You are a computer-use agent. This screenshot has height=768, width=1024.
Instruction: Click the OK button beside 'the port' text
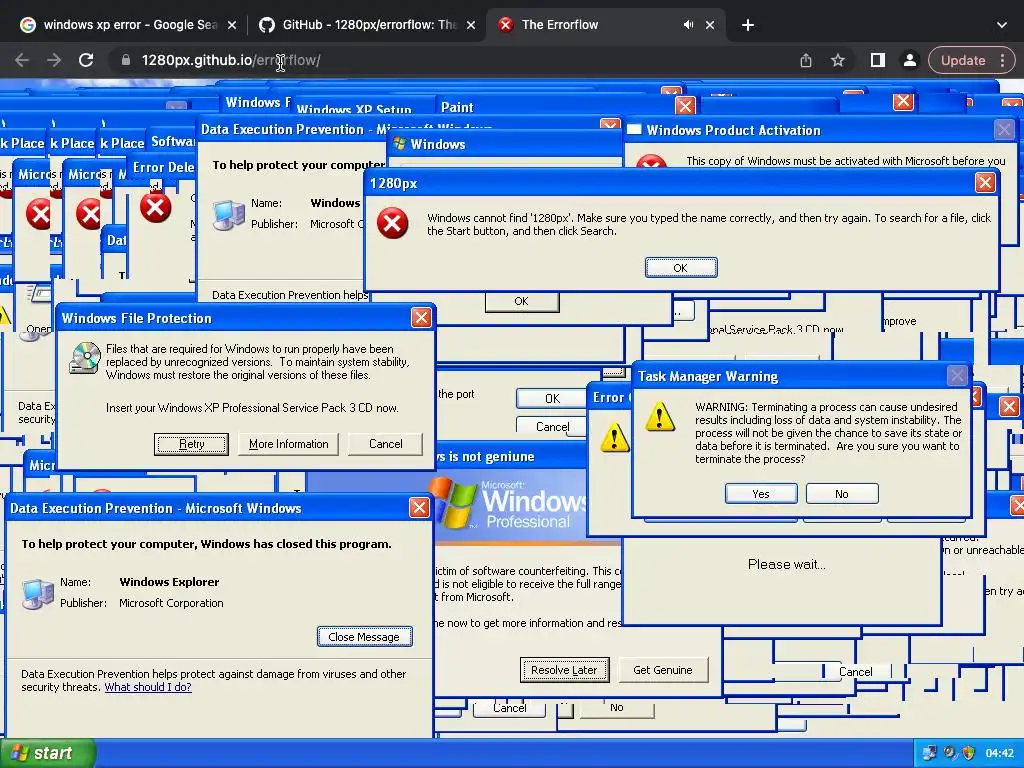coord(552,398)
